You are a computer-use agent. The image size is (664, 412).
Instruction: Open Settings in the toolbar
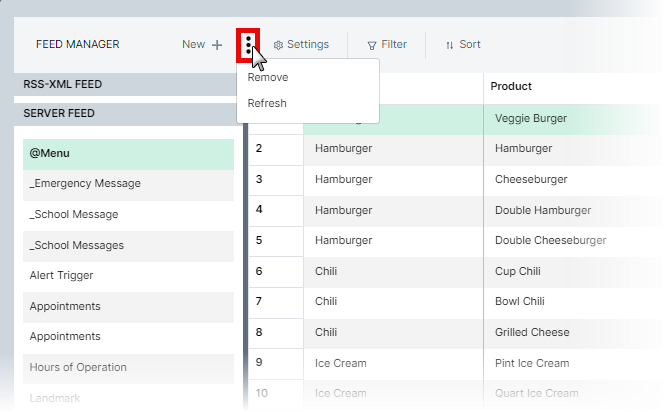tap(301, 44)
